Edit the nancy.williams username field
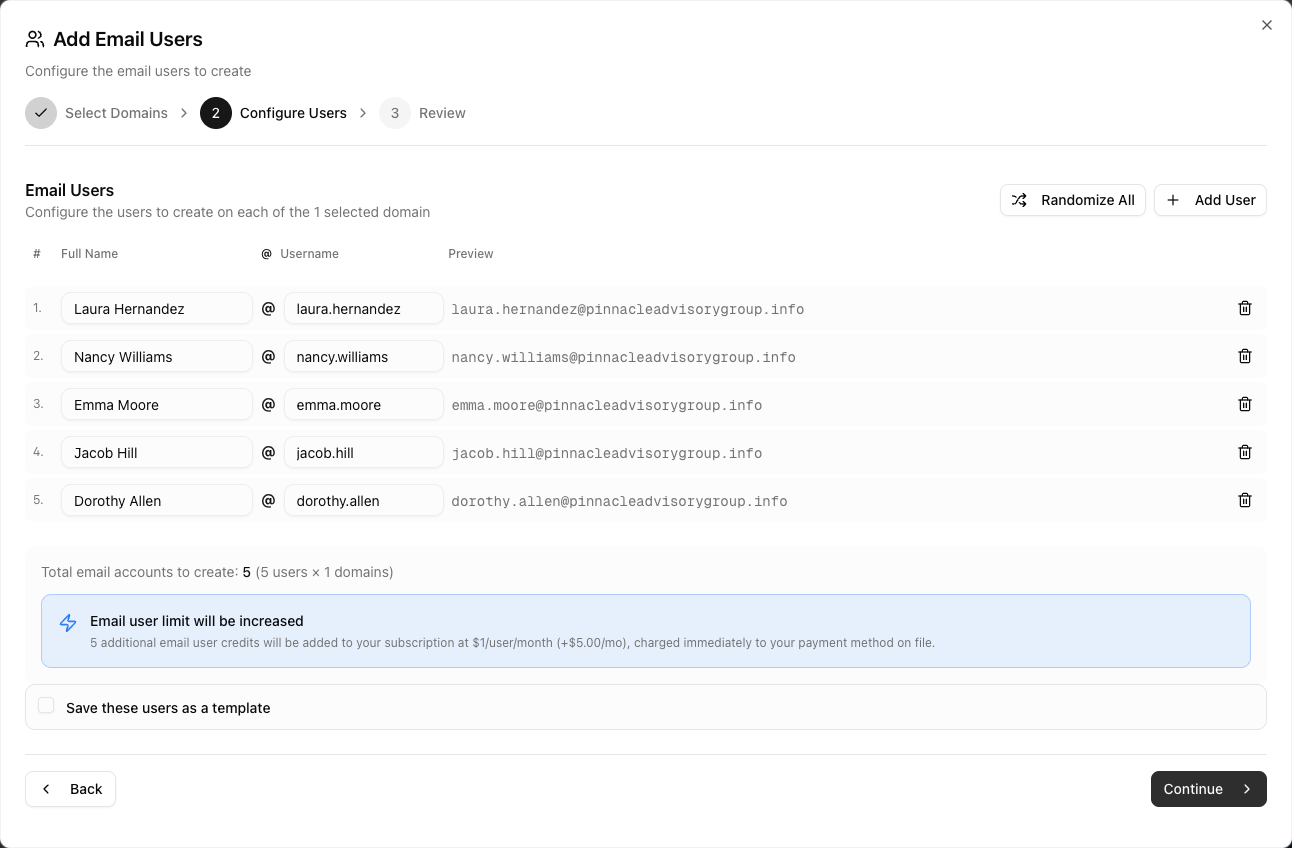 (x=363, y=356)
